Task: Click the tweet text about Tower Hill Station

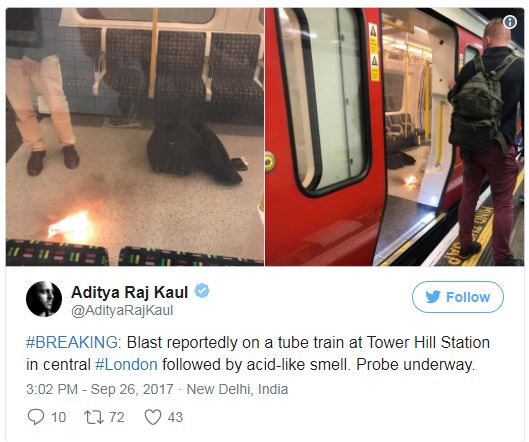Action: tap(258, 354)
